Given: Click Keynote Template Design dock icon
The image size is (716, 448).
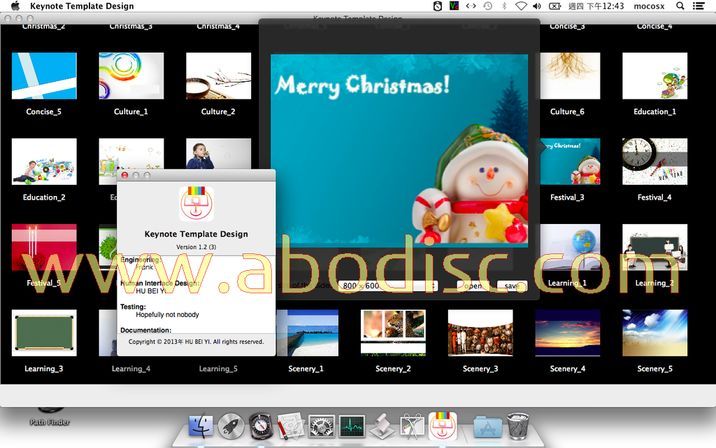Looking at the screenshot, I should click(x=442, y=428).
